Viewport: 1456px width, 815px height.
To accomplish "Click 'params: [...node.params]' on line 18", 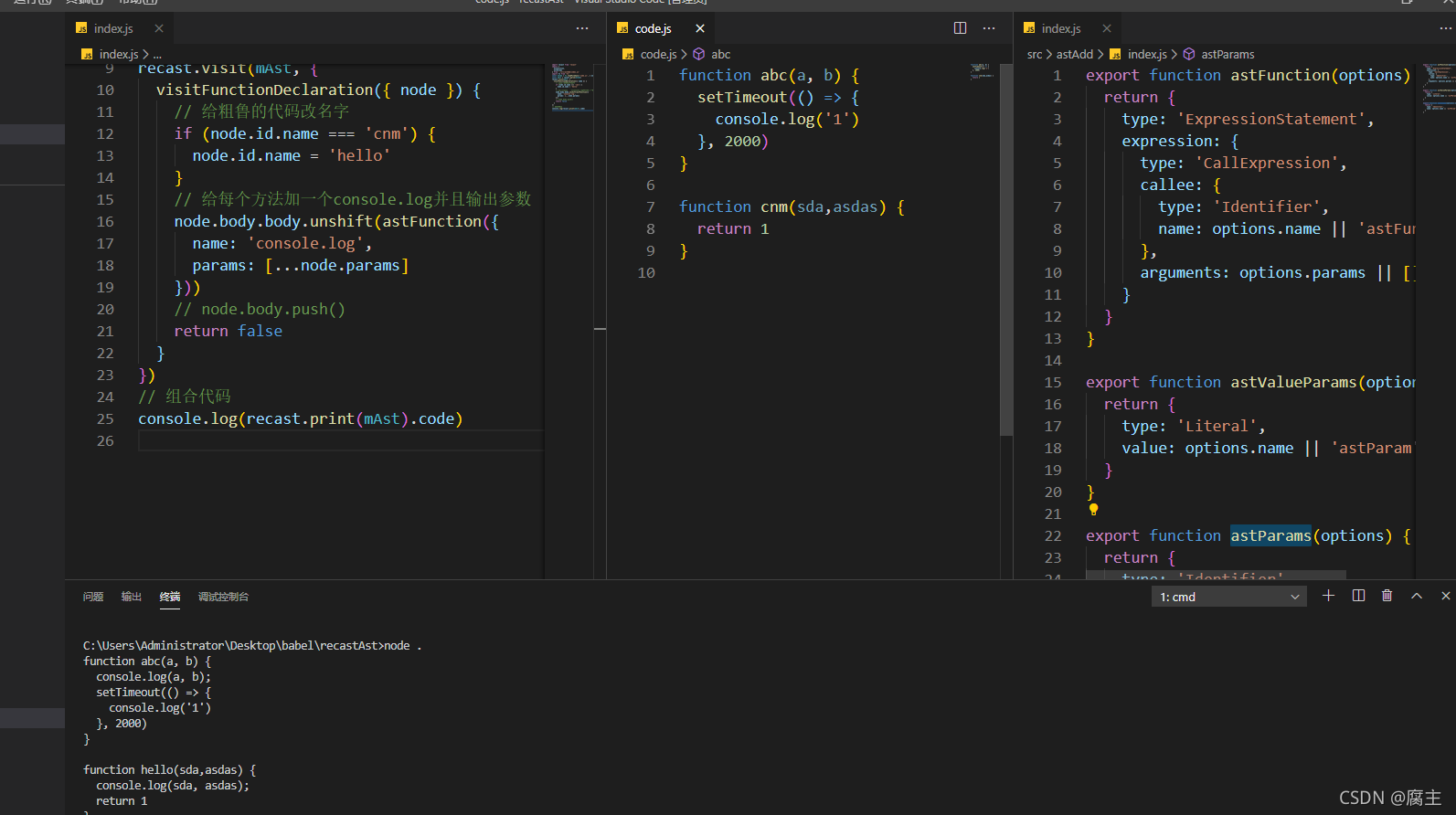I will [301, 265].
